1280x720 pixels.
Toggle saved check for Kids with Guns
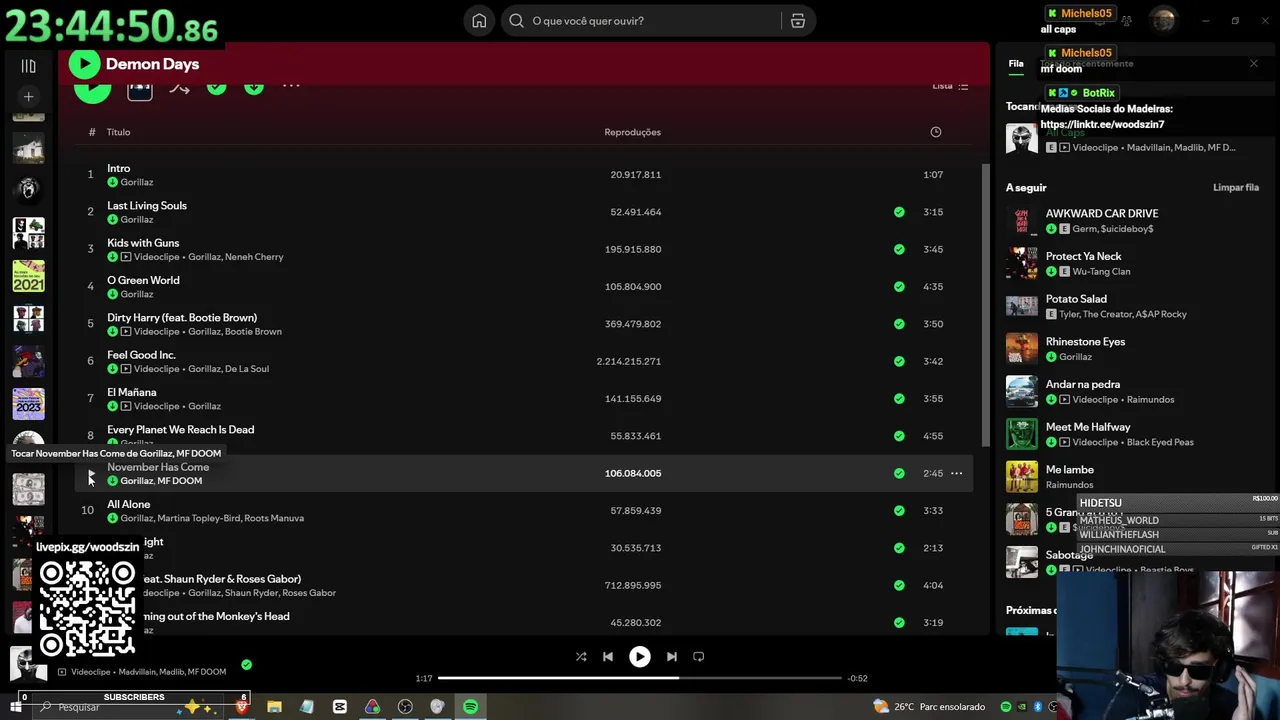click(x=899, y=249)
